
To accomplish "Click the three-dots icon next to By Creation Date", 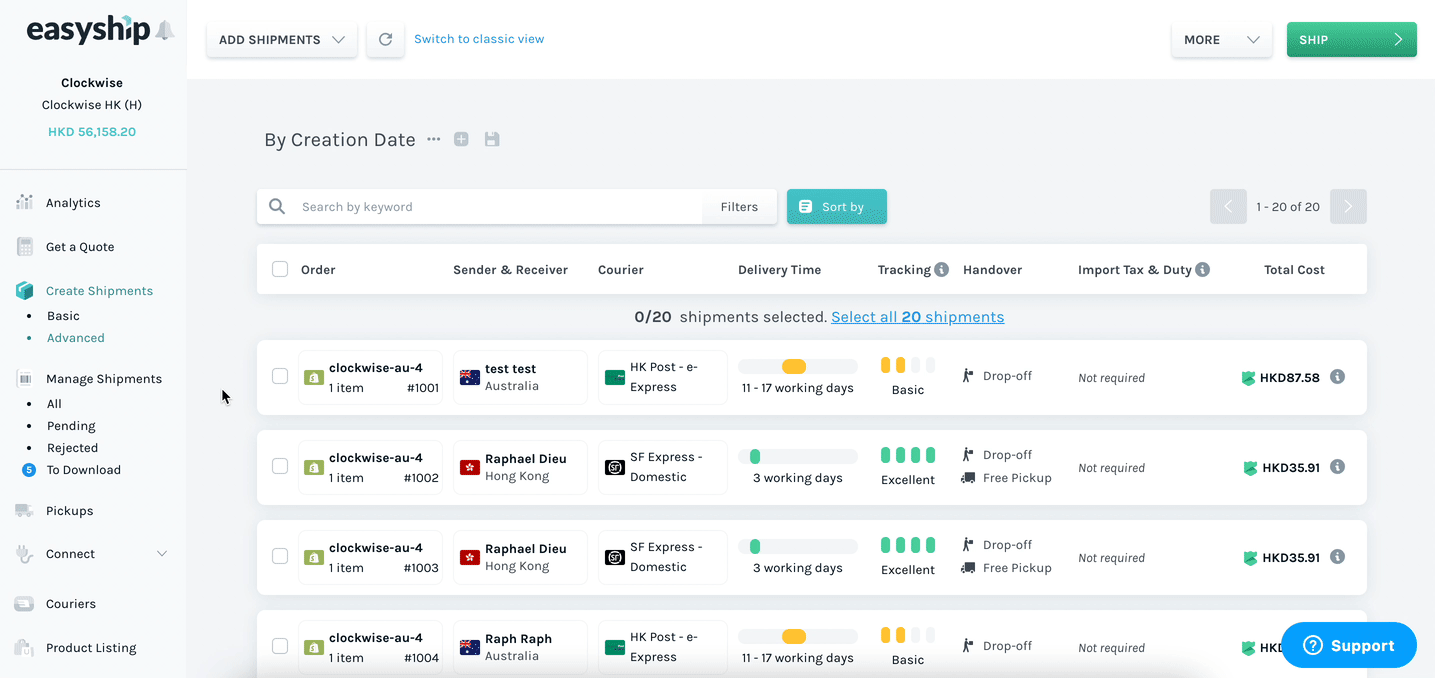I will click(433, 139).
